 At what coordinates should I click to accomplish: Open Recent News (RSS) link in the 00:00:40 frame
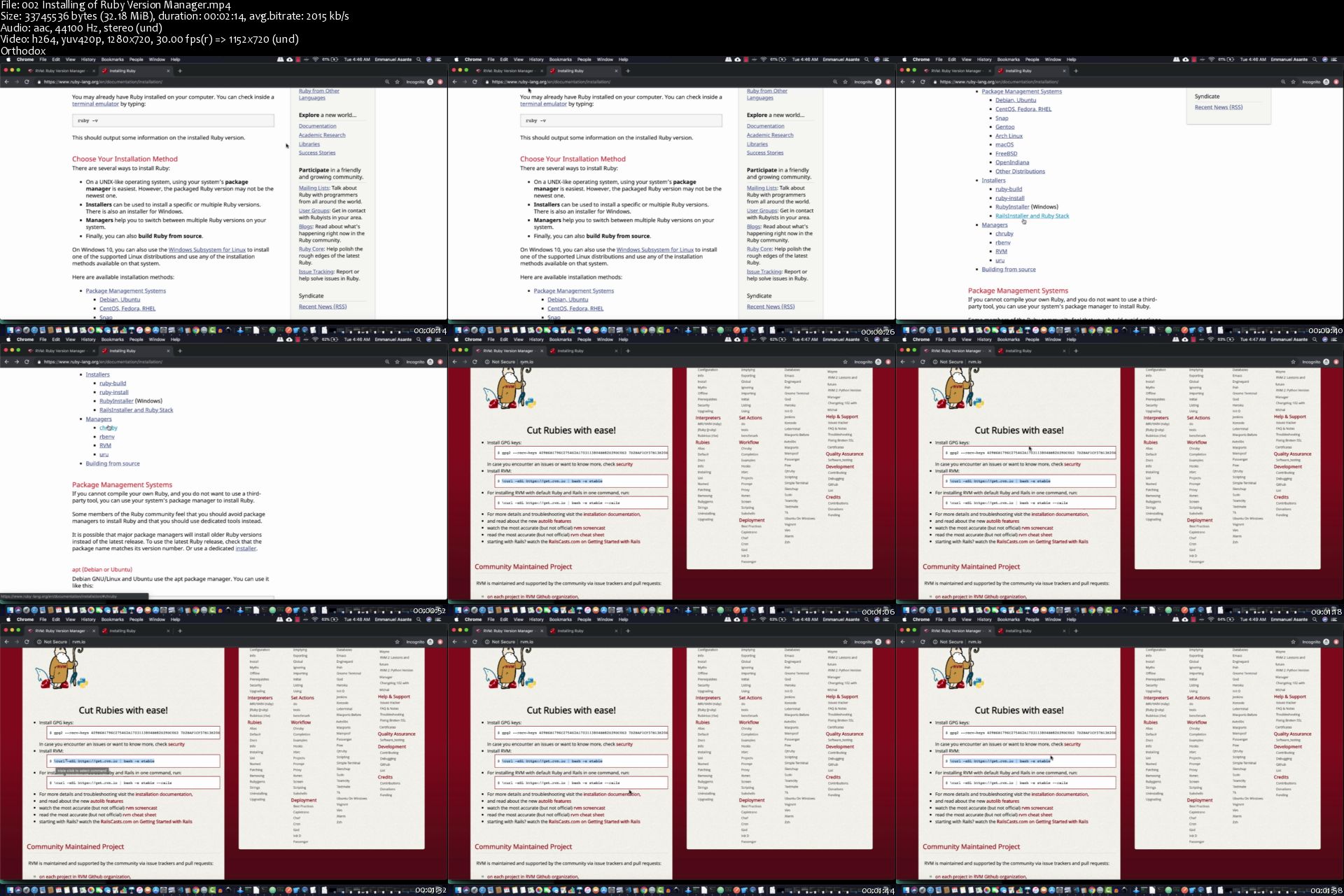(x=1219, y=107)
